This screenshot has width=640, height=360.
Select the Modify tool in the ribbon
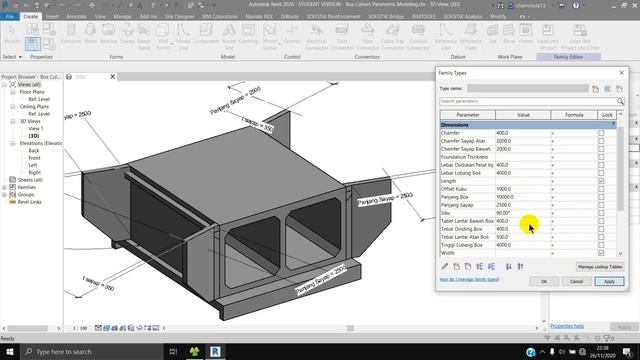11,34
